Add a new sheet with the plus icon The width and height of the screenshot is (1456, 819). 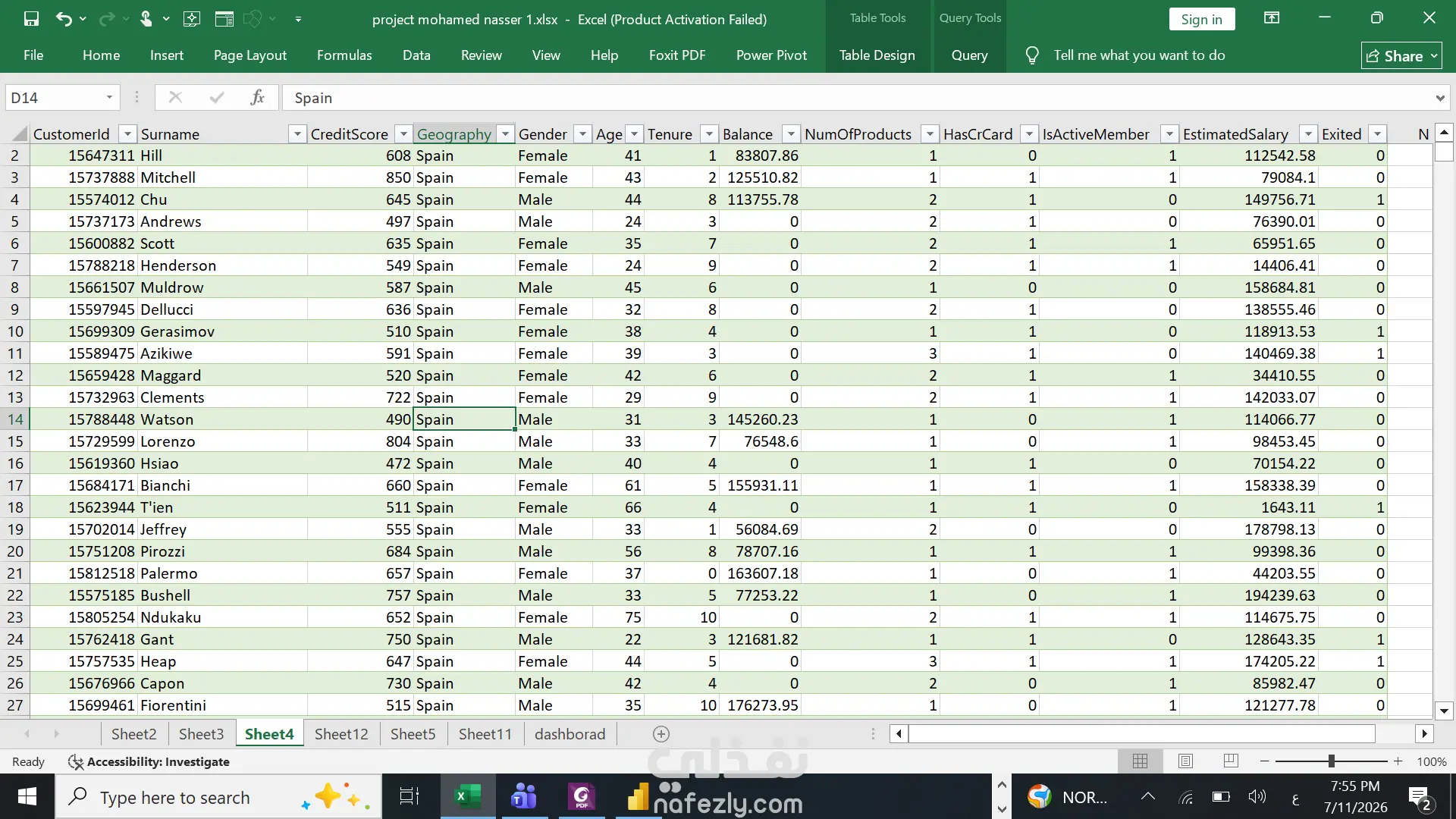pyautogui.click(x=661, y=734)
